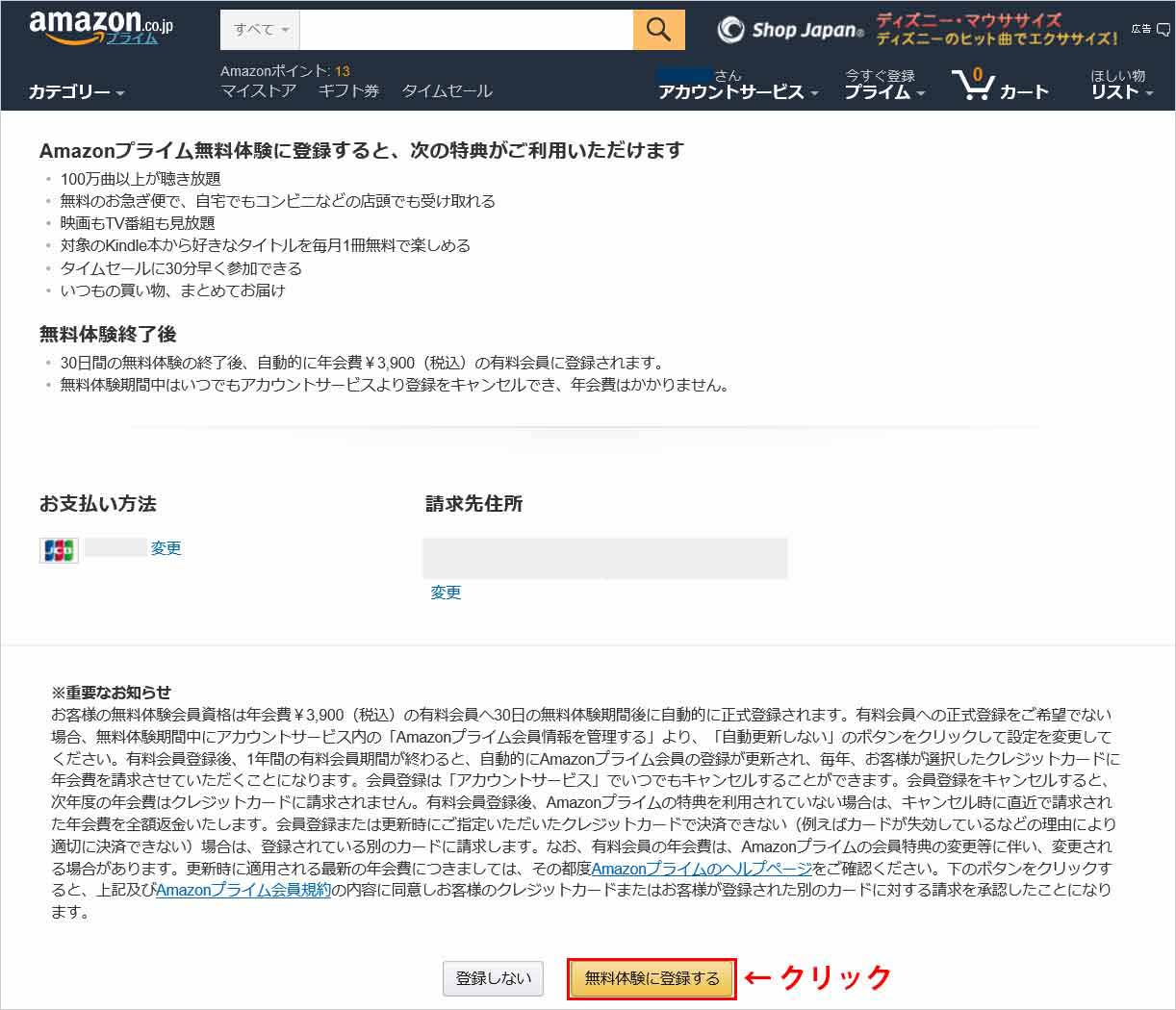Open ギフト券 link
This screenshot has width=1176, height=1010.
click(348, 90)
